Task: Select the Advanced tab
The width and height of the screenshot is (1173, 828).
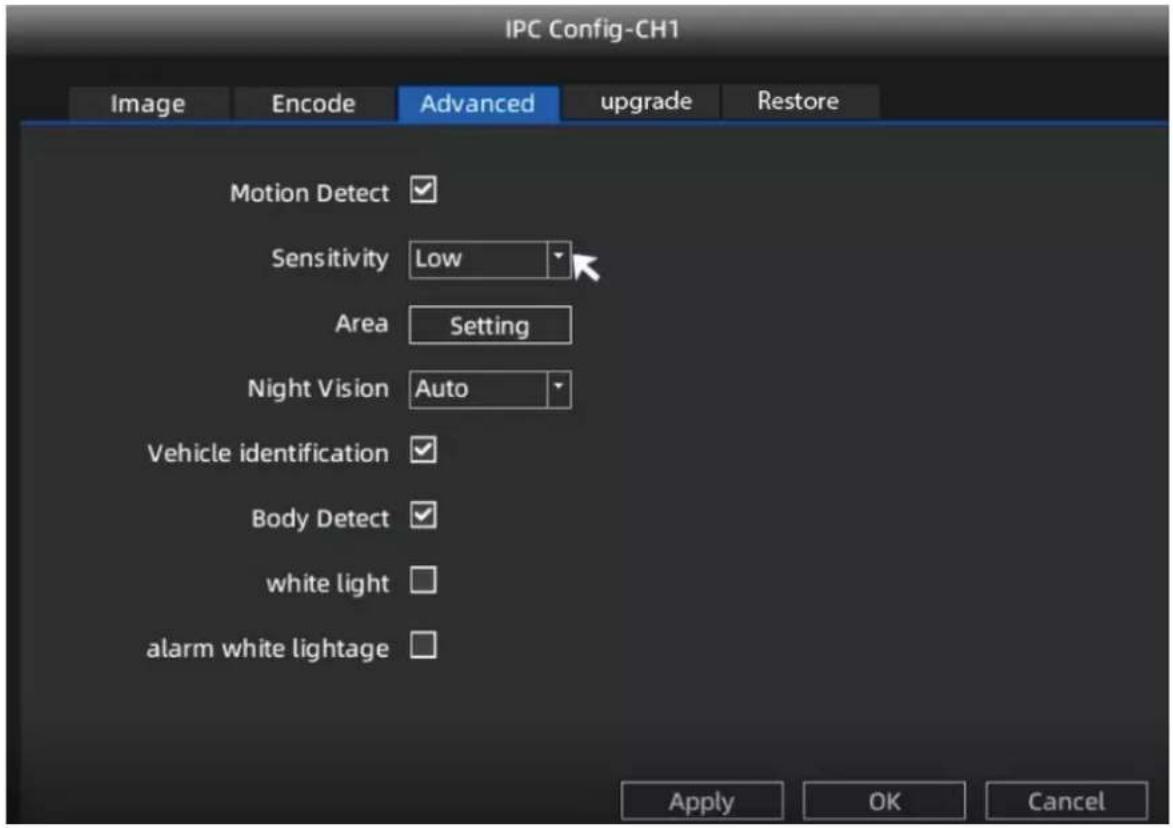Action: point(478,103)
